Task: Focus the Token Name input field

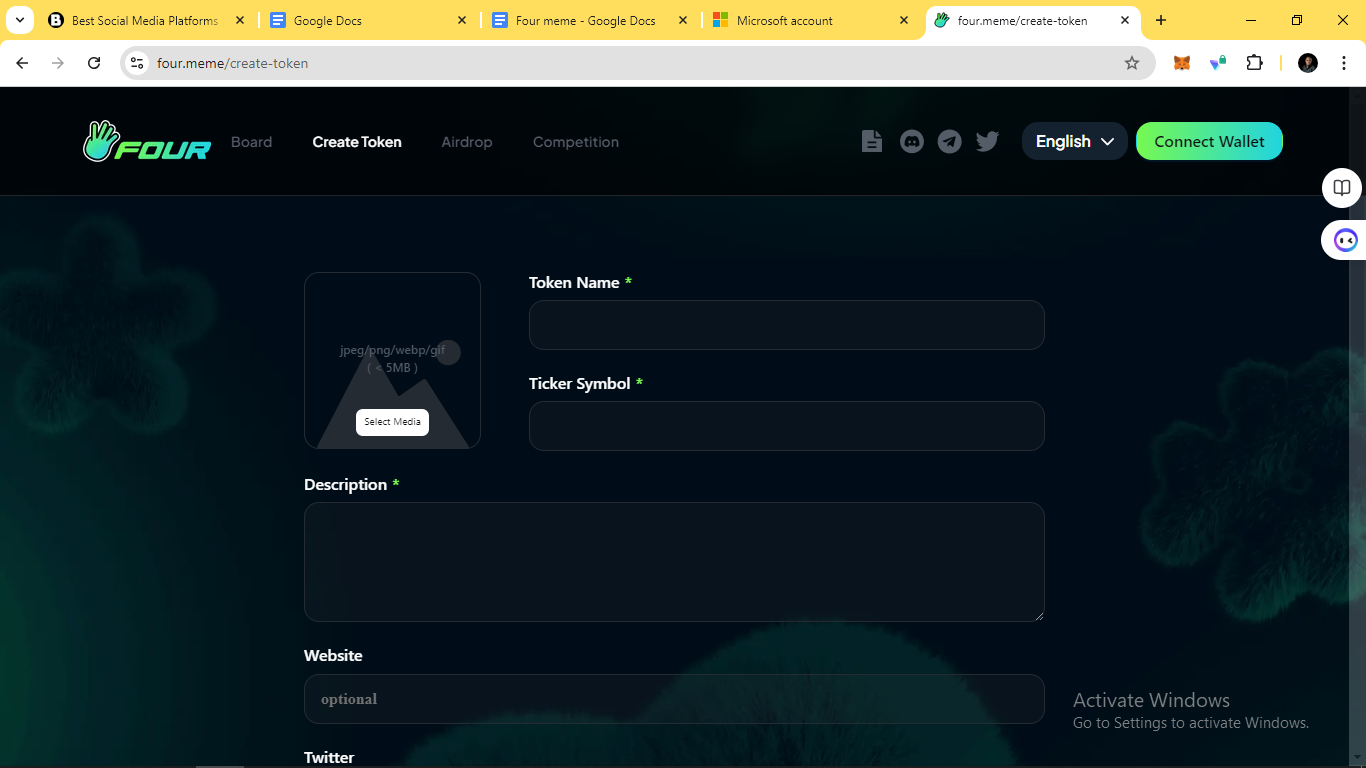Action: (x=786, y=325)
